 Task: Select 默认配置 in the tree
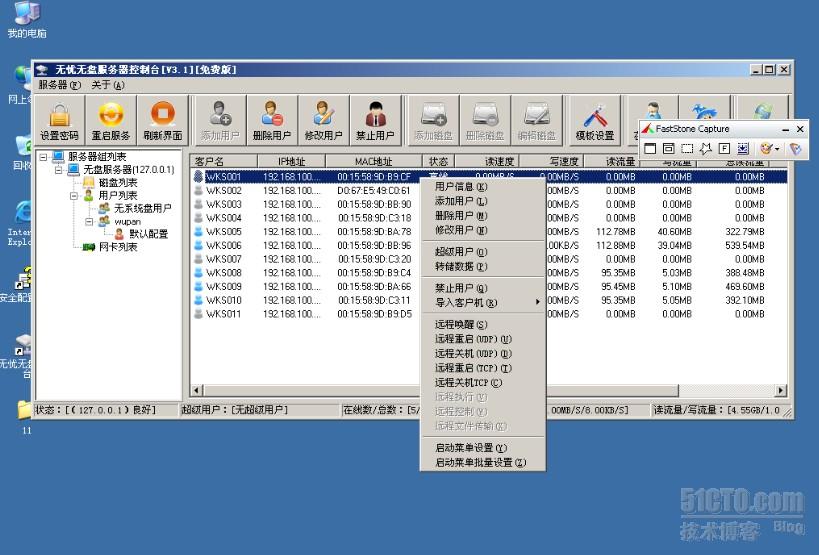point(149,234)
